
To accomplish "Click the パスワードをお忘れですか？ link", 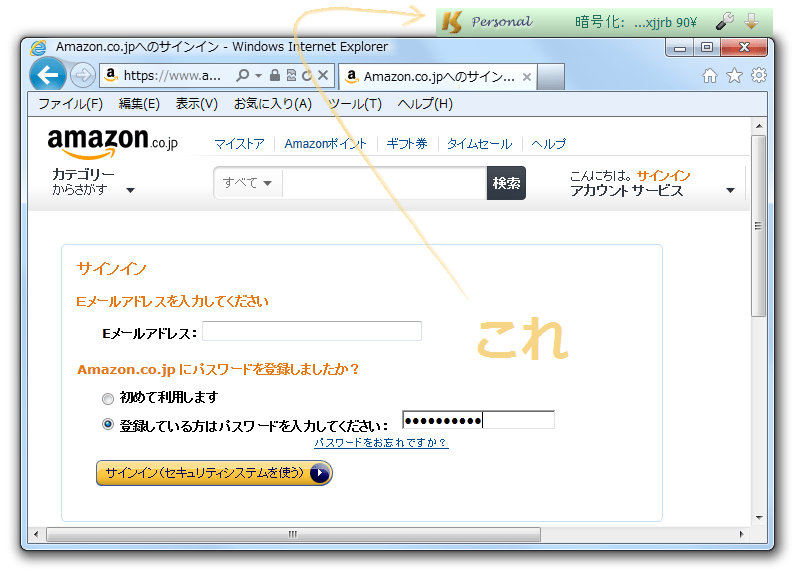I will click(x=381, y=443).
